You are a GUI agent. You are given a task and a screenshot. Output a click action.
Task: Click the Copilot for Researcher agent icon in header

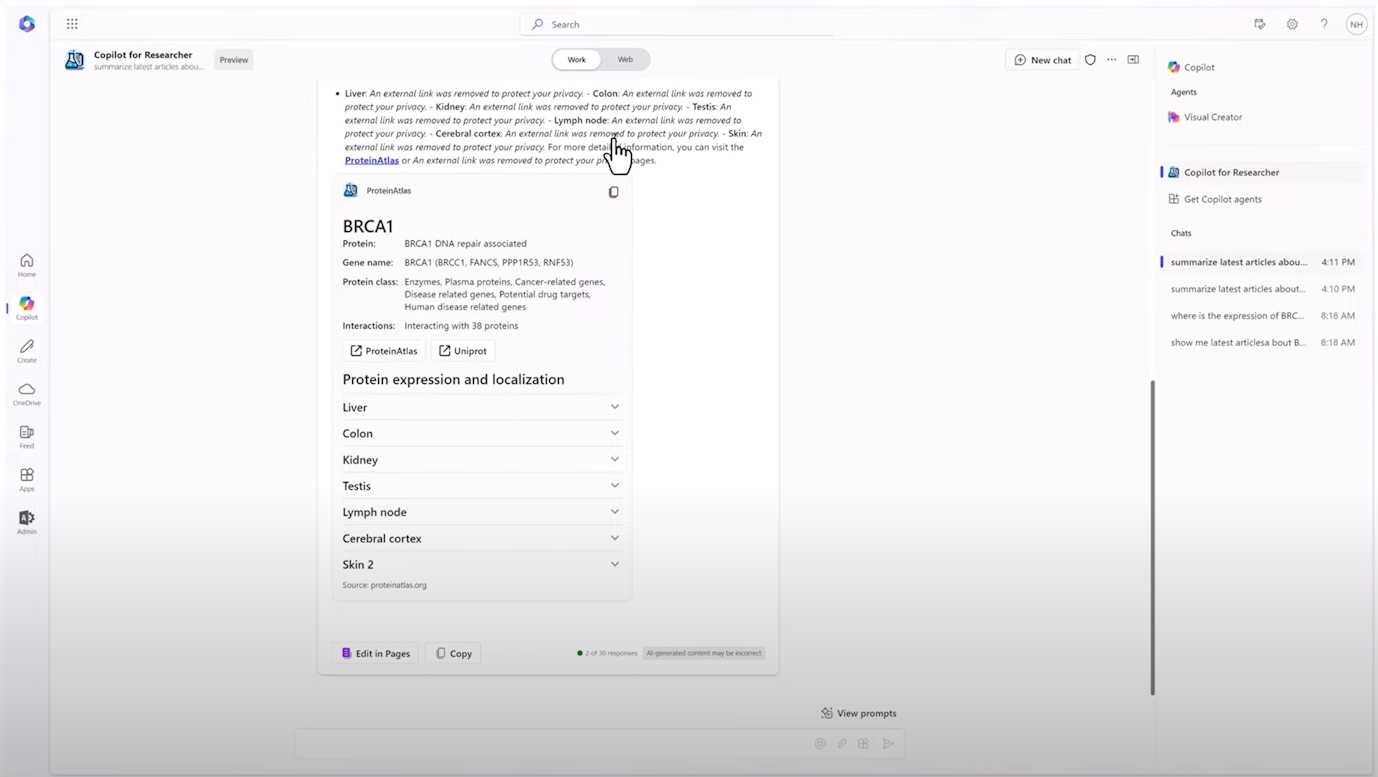[75, 60]
